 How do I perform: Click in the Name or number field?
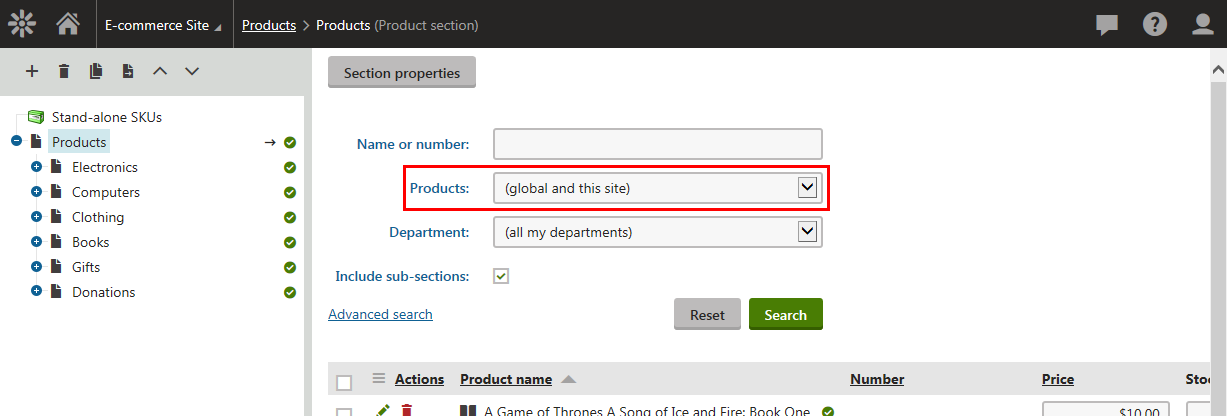[658, 144]
